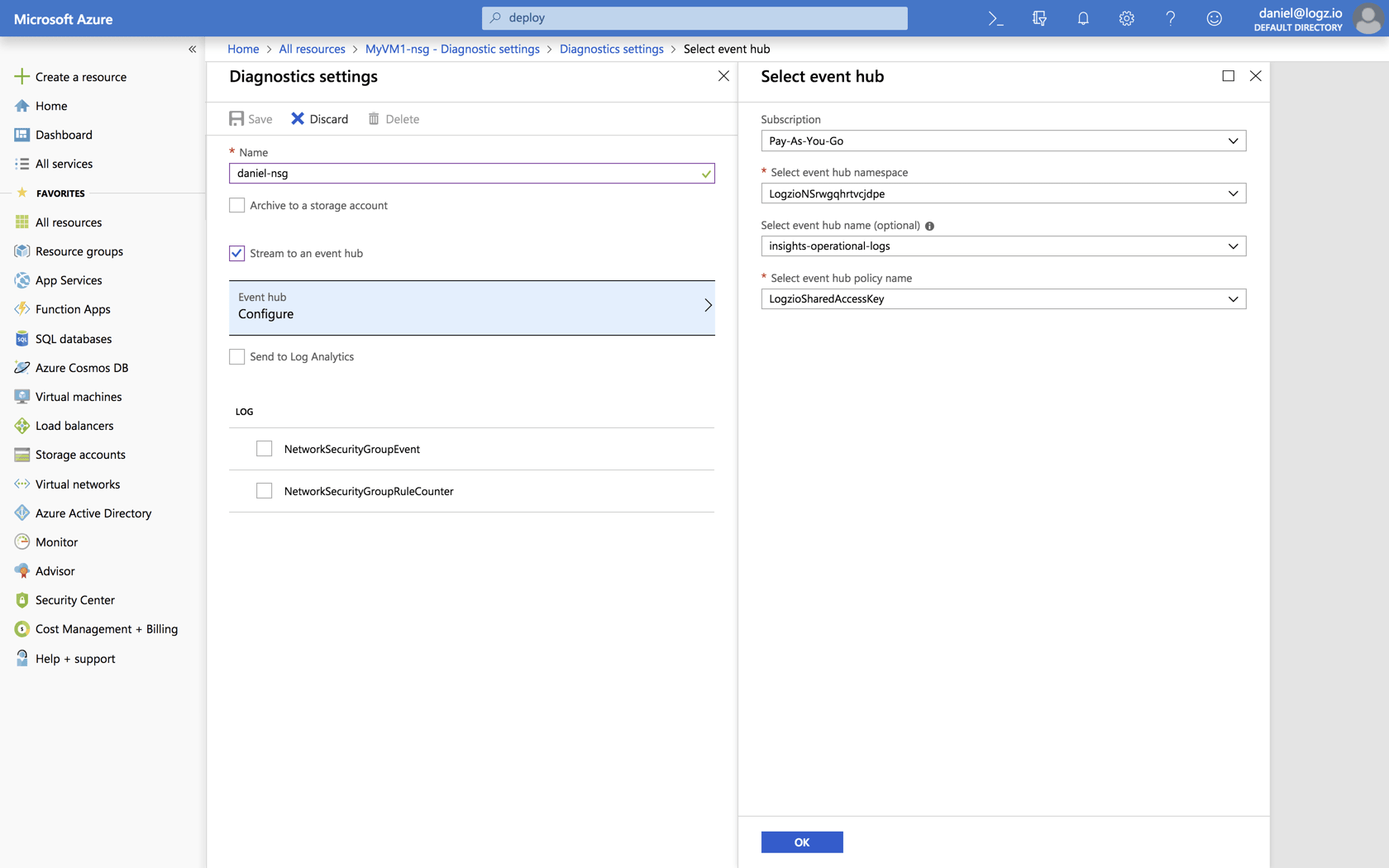Image resolution: width=1389 pixels, height=868 pixels.
Task: Open the Directory + subscription filter icon
Action: pos(1039,18)
